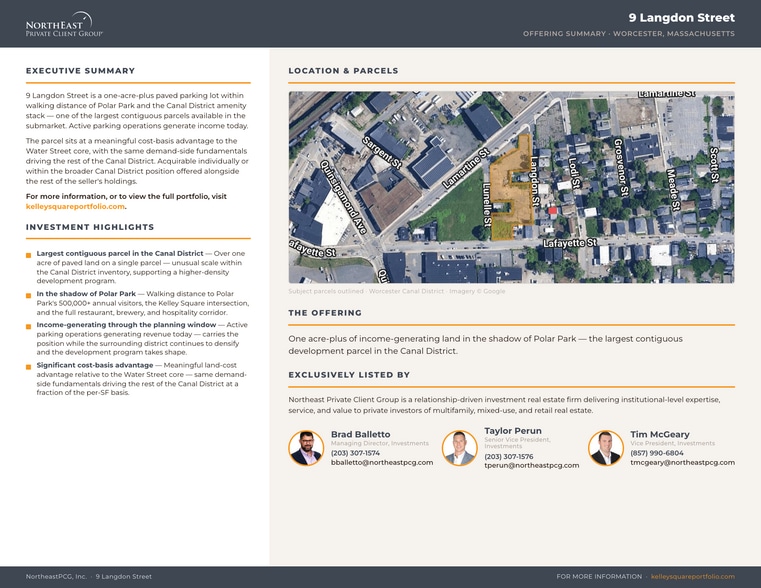
Task: Email tmcgeary@northeastpcg.com
Action: click(x=682, y=462)
